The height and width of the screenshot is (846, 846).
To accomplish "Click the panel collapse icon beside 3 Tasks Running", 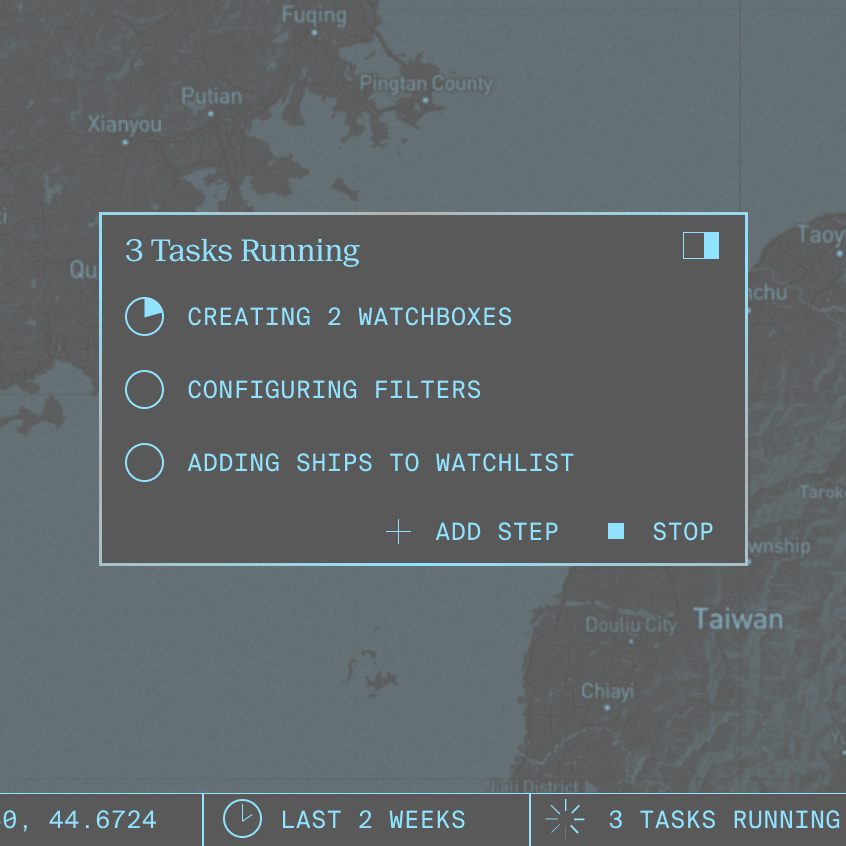I will coord(701,245).
